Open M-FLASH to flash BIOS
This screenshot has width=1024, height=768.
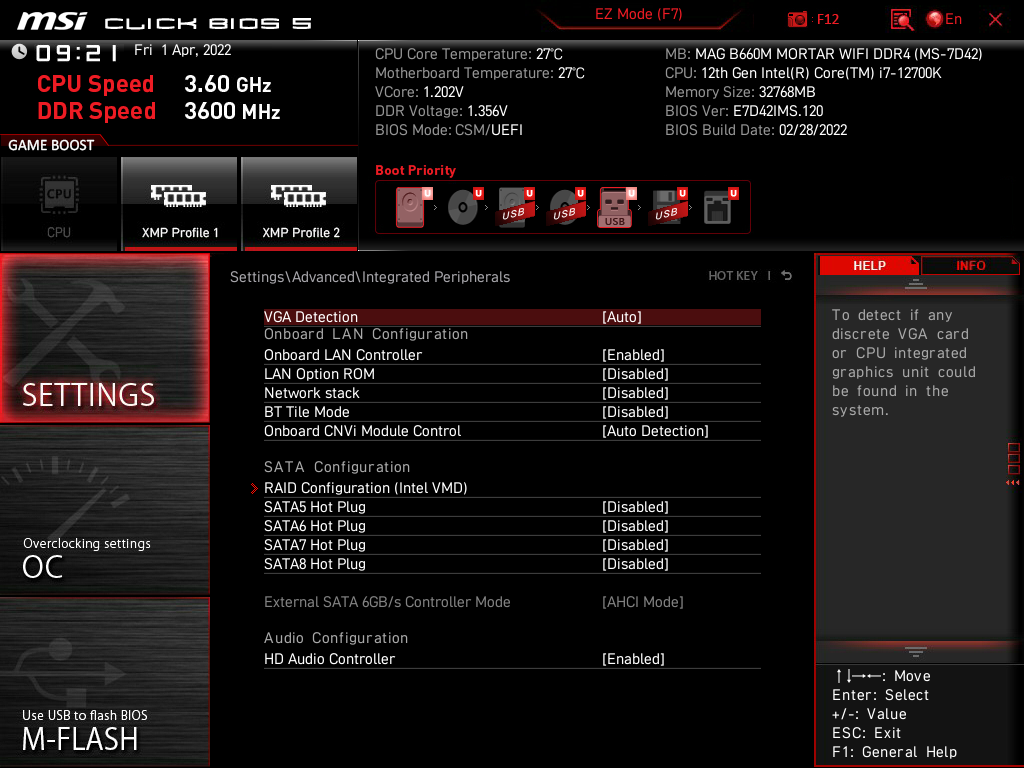point(104,682)
